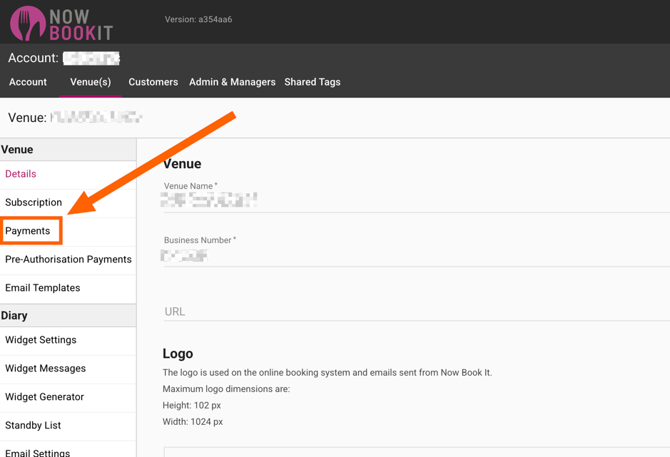
Task: Select Pre-Authorisation Payments in sidebar
Action: click(68, 259)
